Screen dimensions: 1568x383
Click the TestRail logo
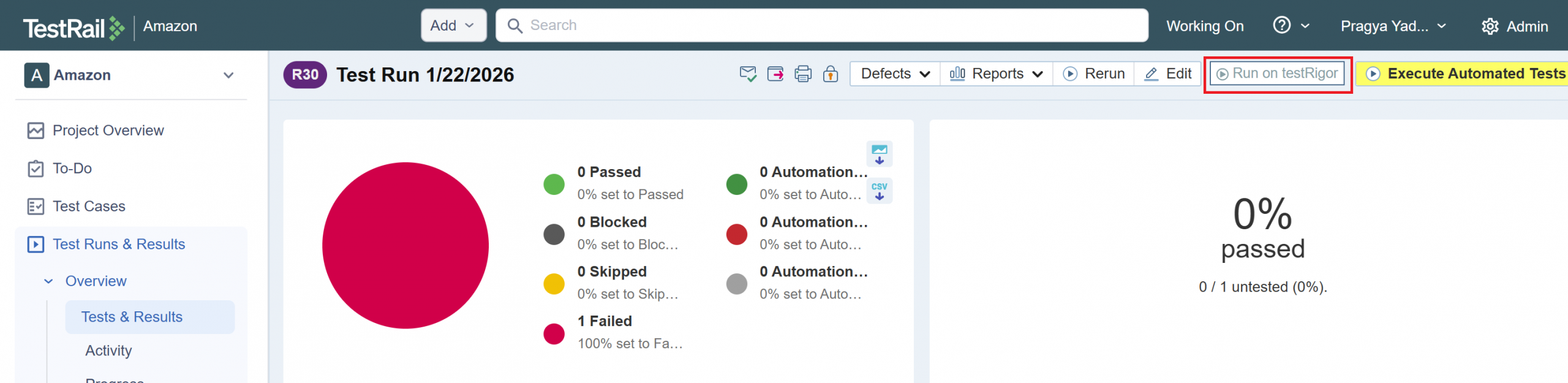pos(73,26)
